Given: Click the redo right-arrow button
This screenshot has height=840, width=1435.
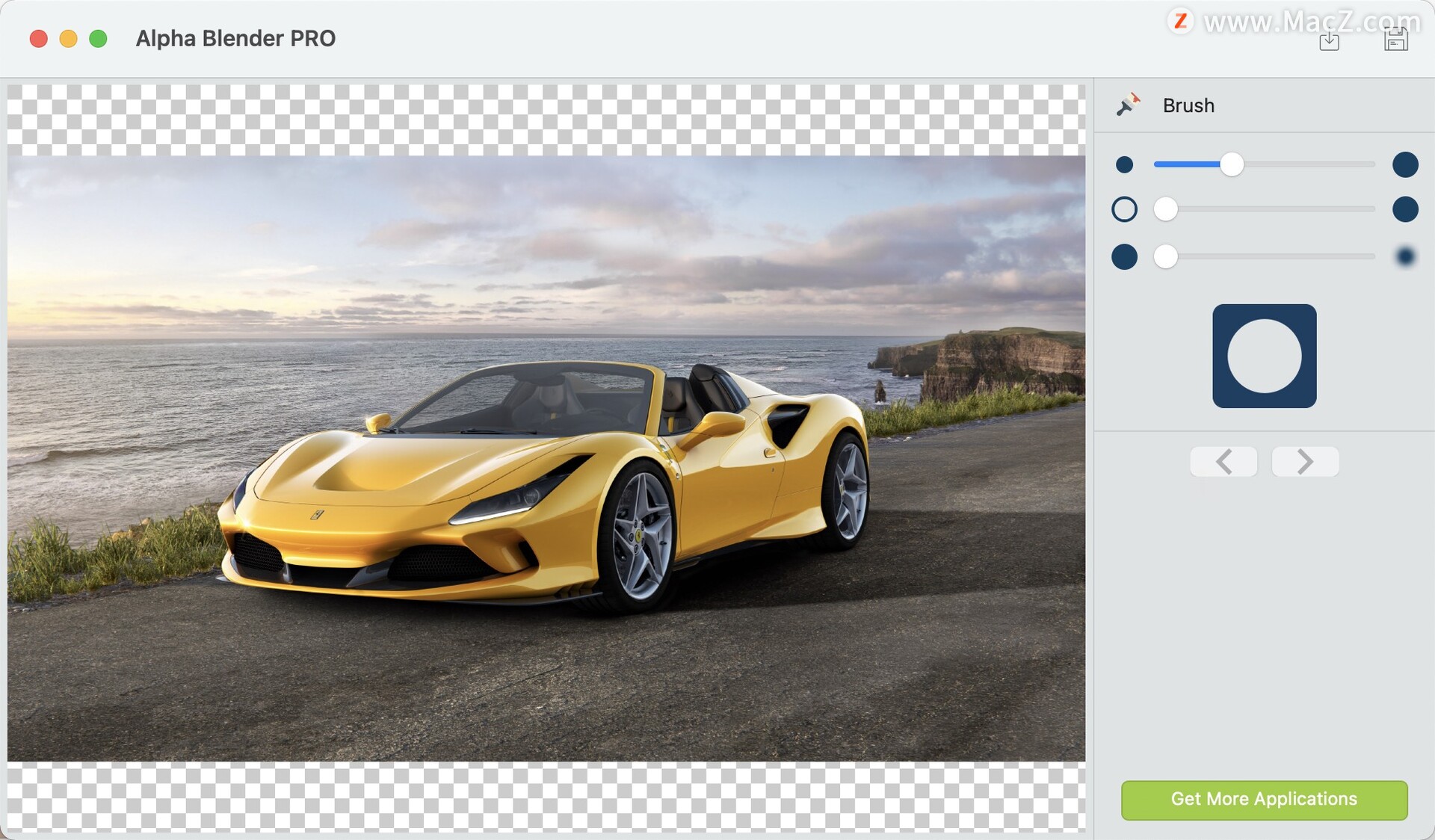Looking at the screenshot, I should pyautogui.click(x=1304, y=461).
